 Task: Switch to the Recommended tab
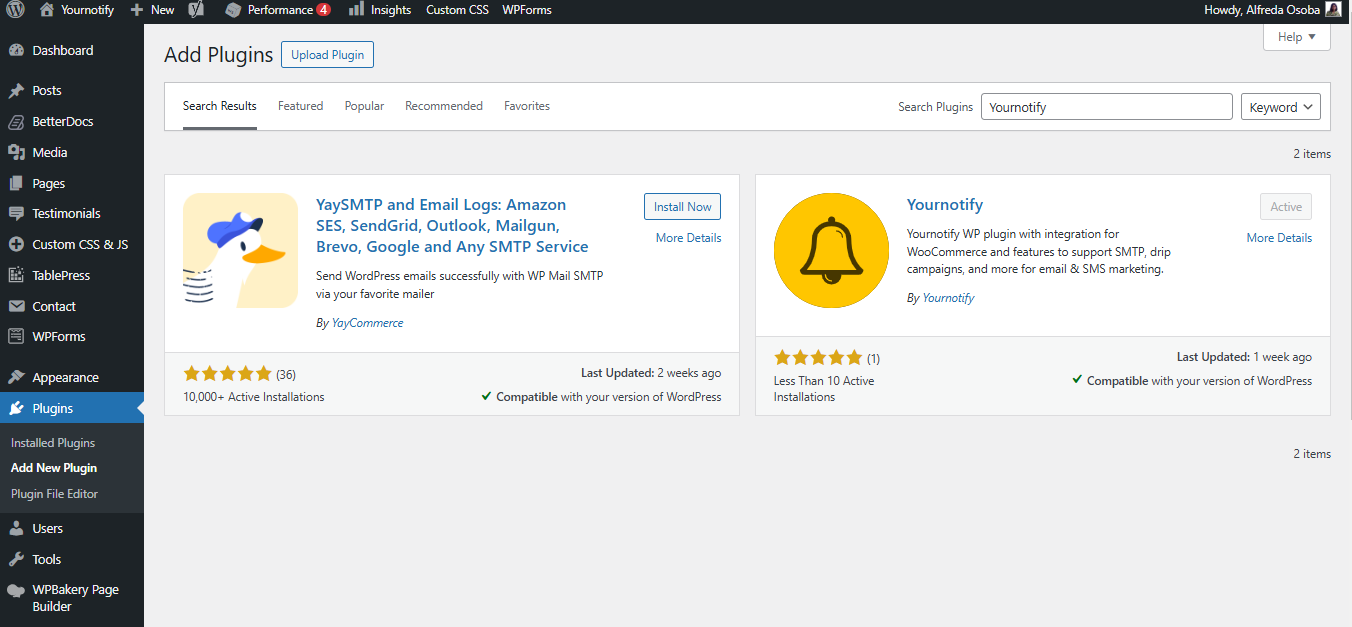(444, 106)
